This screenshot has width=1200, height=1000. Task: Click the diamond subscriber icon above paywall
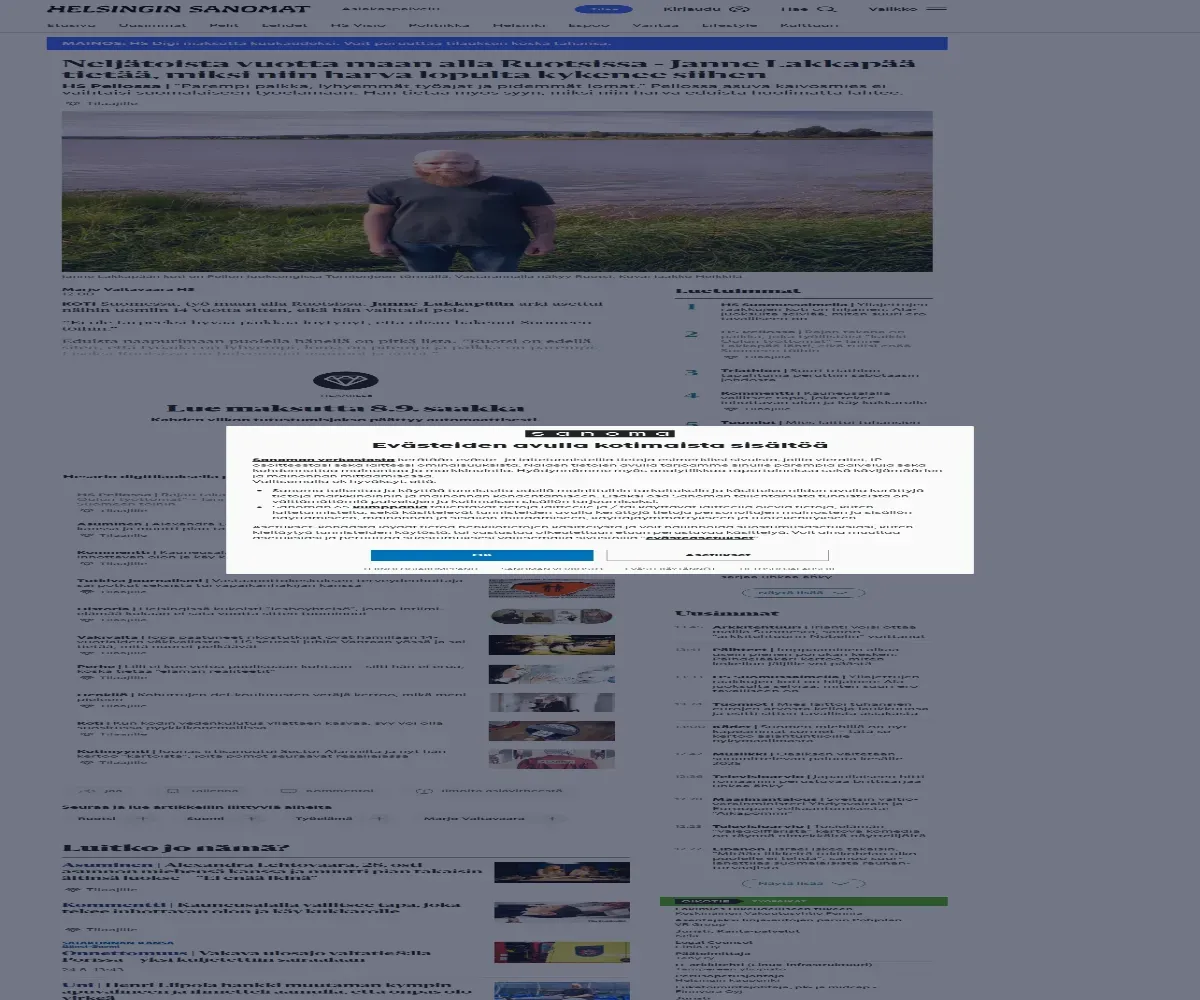click(x=345, y=381)
